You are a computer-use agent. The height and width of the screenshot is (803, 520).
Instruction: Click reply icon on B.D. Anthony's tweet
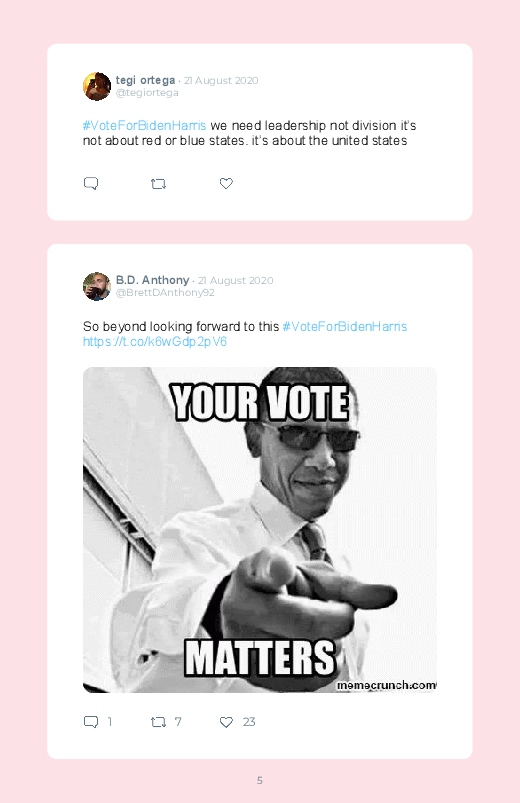click(91, 722)
